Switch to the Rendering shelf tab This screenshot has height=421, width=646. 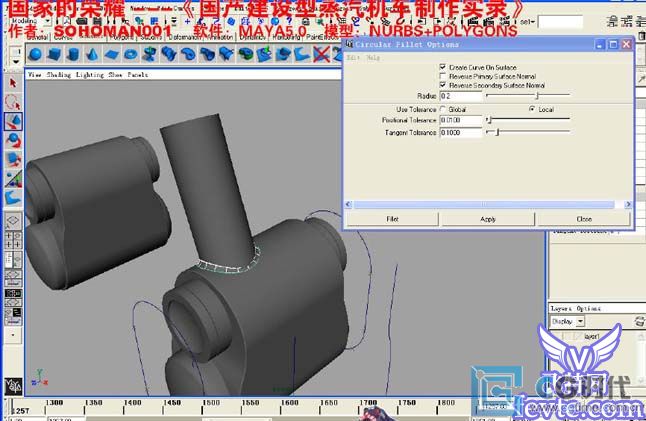tap(286, 37)
